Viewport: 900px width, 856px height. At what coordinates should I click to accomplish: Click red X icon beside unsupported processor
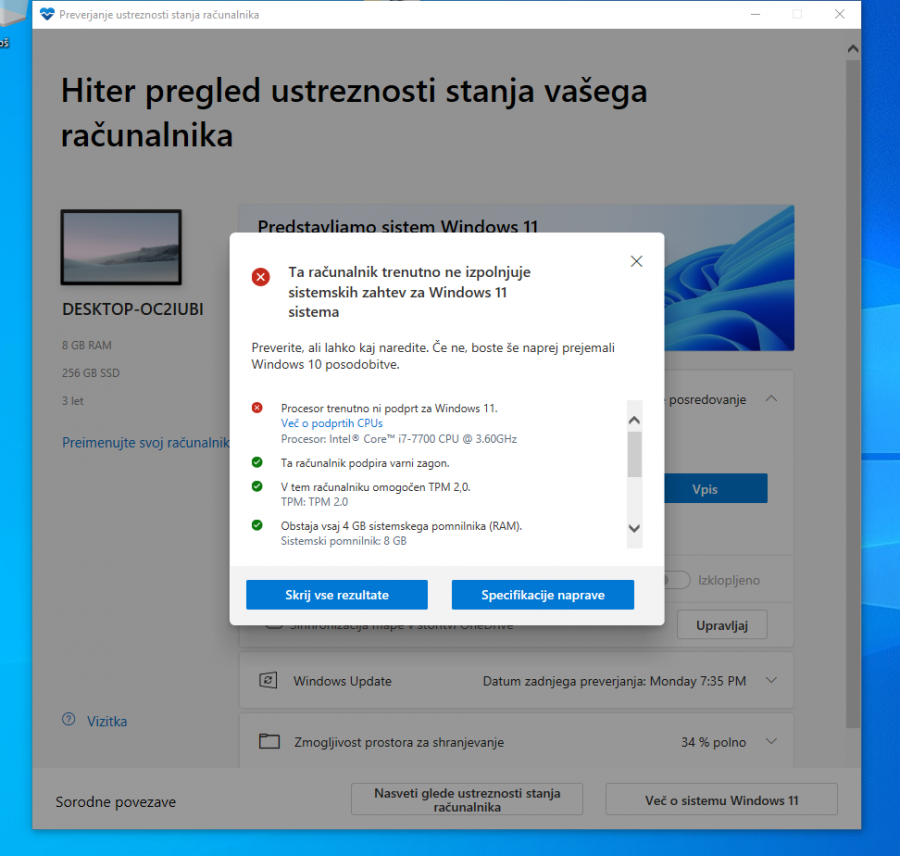point(257,408)
